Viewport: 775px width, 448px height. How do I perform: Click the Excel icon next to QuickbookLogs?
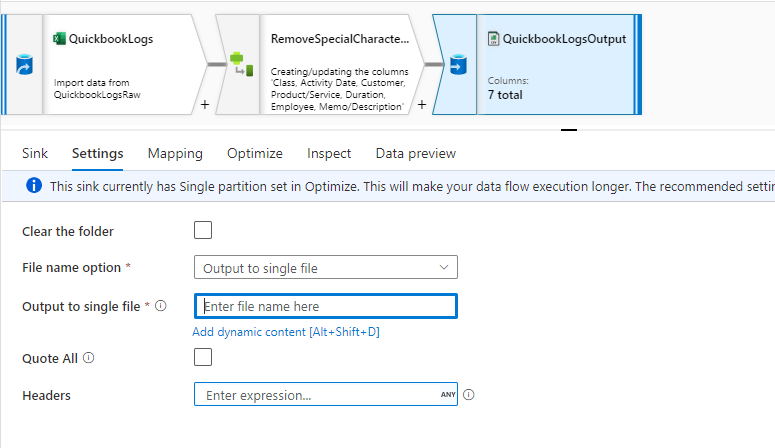tap(59, 39)
